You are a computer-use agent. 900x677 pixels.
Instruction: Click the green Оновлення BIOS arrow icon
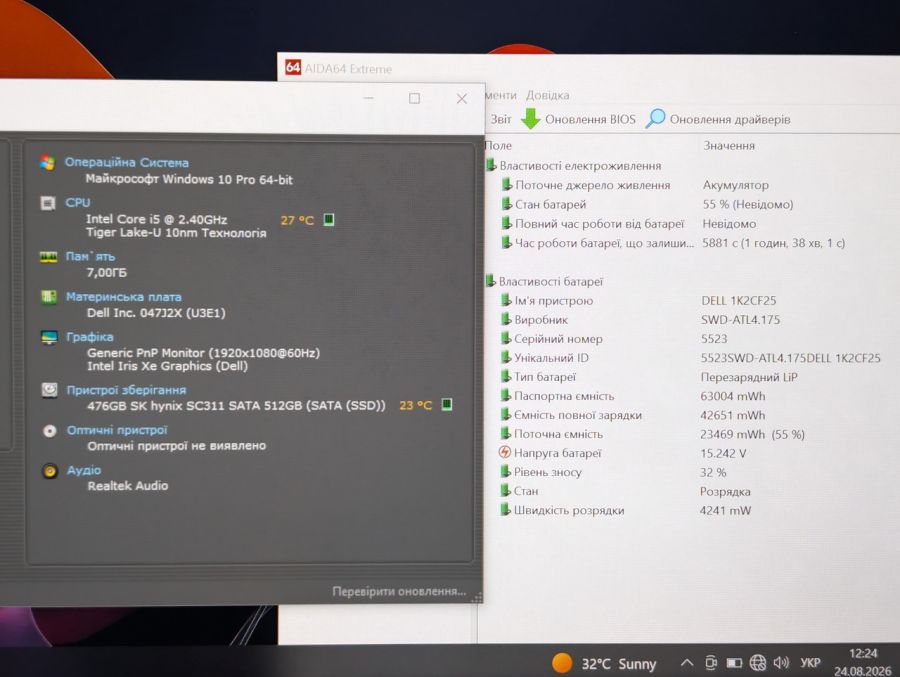pyautogui.click(x=530, y=119)
